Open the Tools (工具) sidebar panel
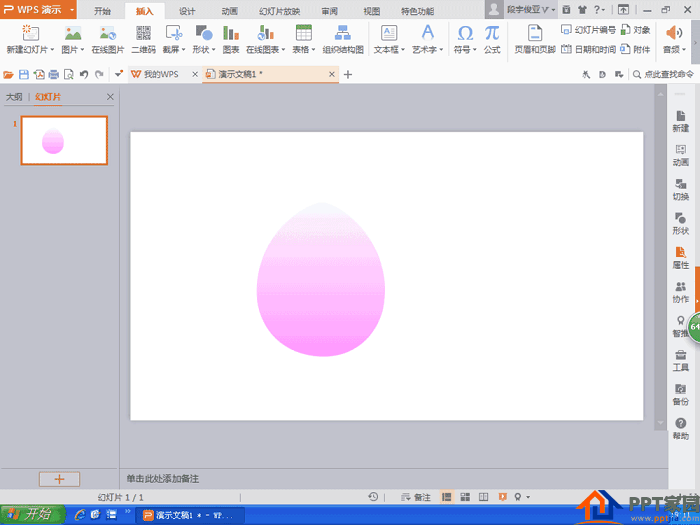The image size is (700, 525). point(680,361)
